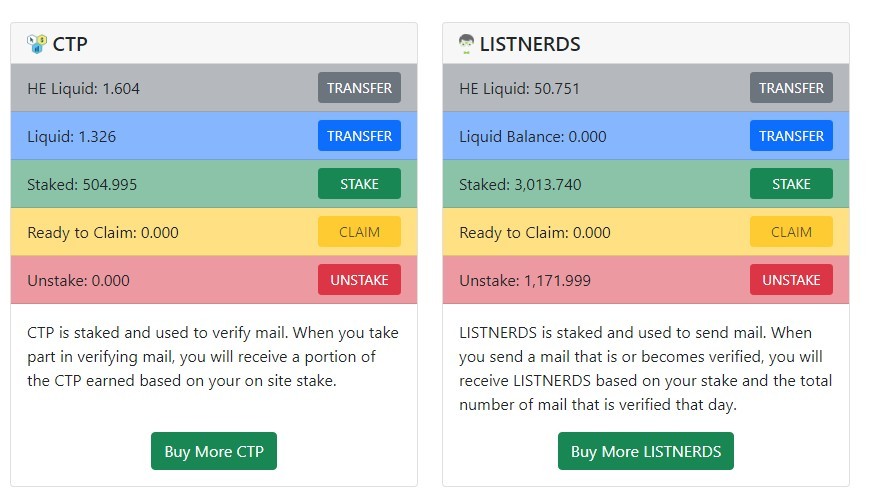875x498 pixels.
Task: Click "Unstake: 1,171.999" value
Action: tap(525, 281)
